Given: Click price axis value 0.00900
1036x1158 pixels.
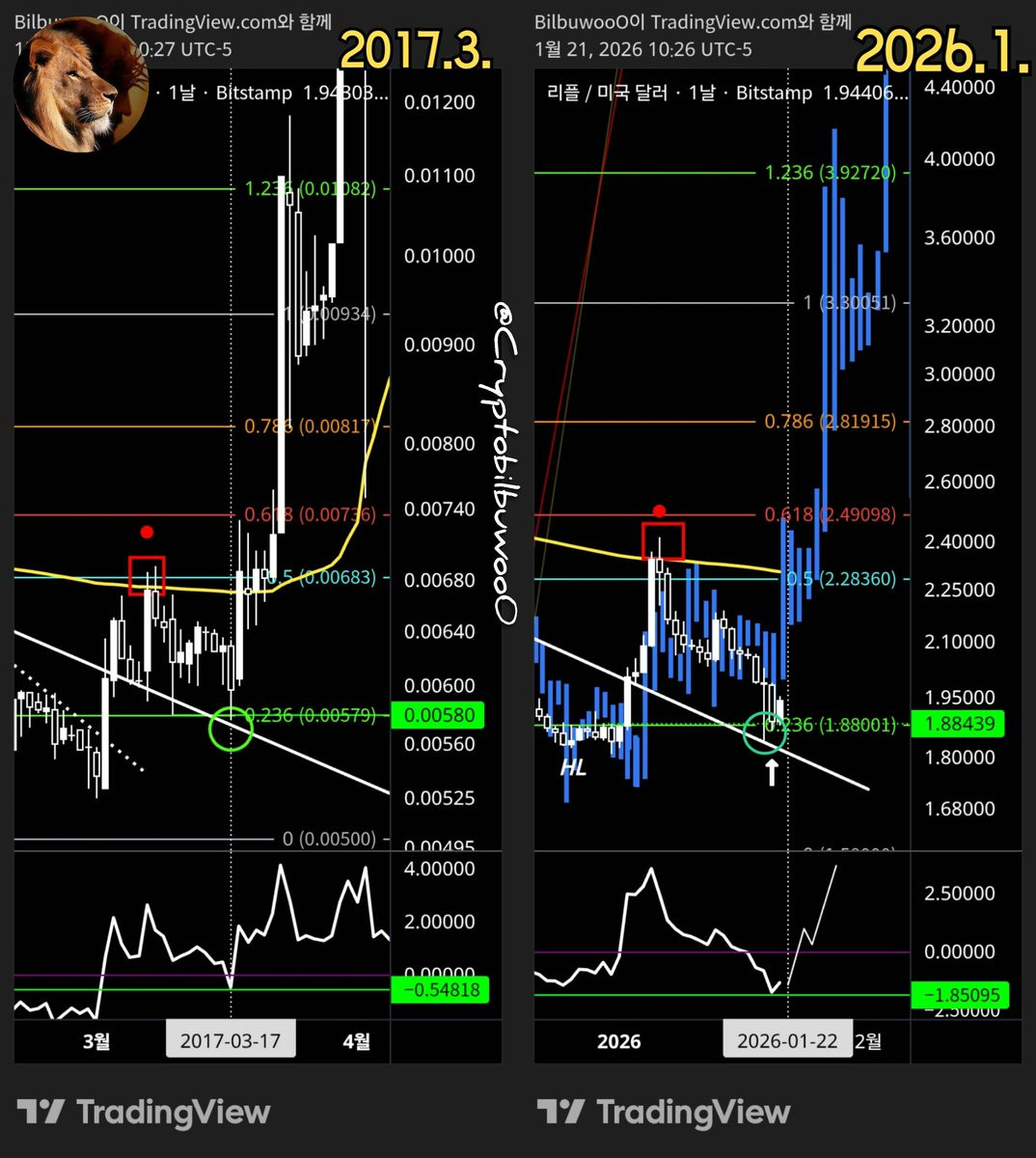Looking at the screenshot, I should pos(440,345).
